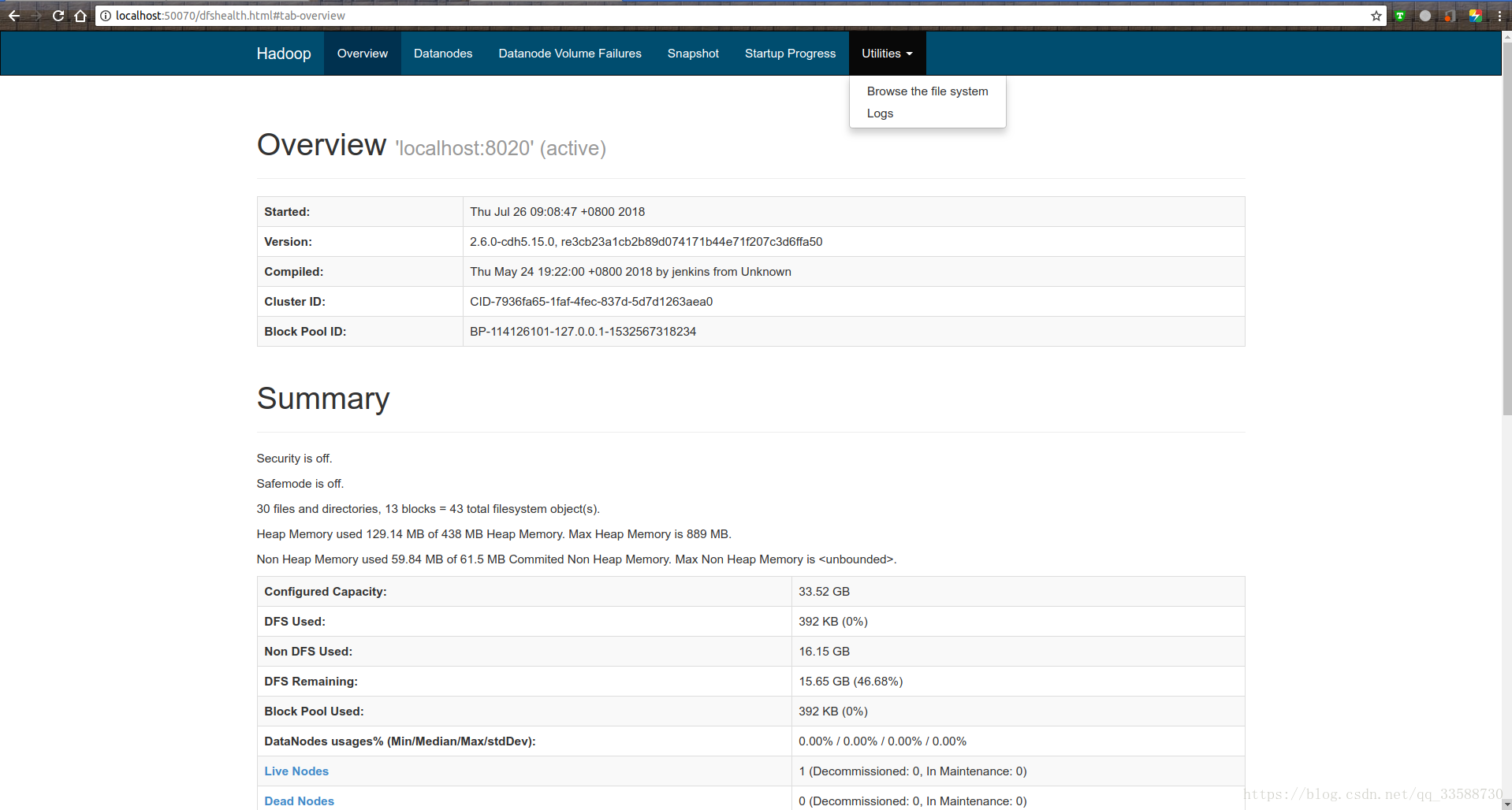Open Datanode Volume Failures tab
Viewport: 1512px width, 810px height.
[570, 54]
